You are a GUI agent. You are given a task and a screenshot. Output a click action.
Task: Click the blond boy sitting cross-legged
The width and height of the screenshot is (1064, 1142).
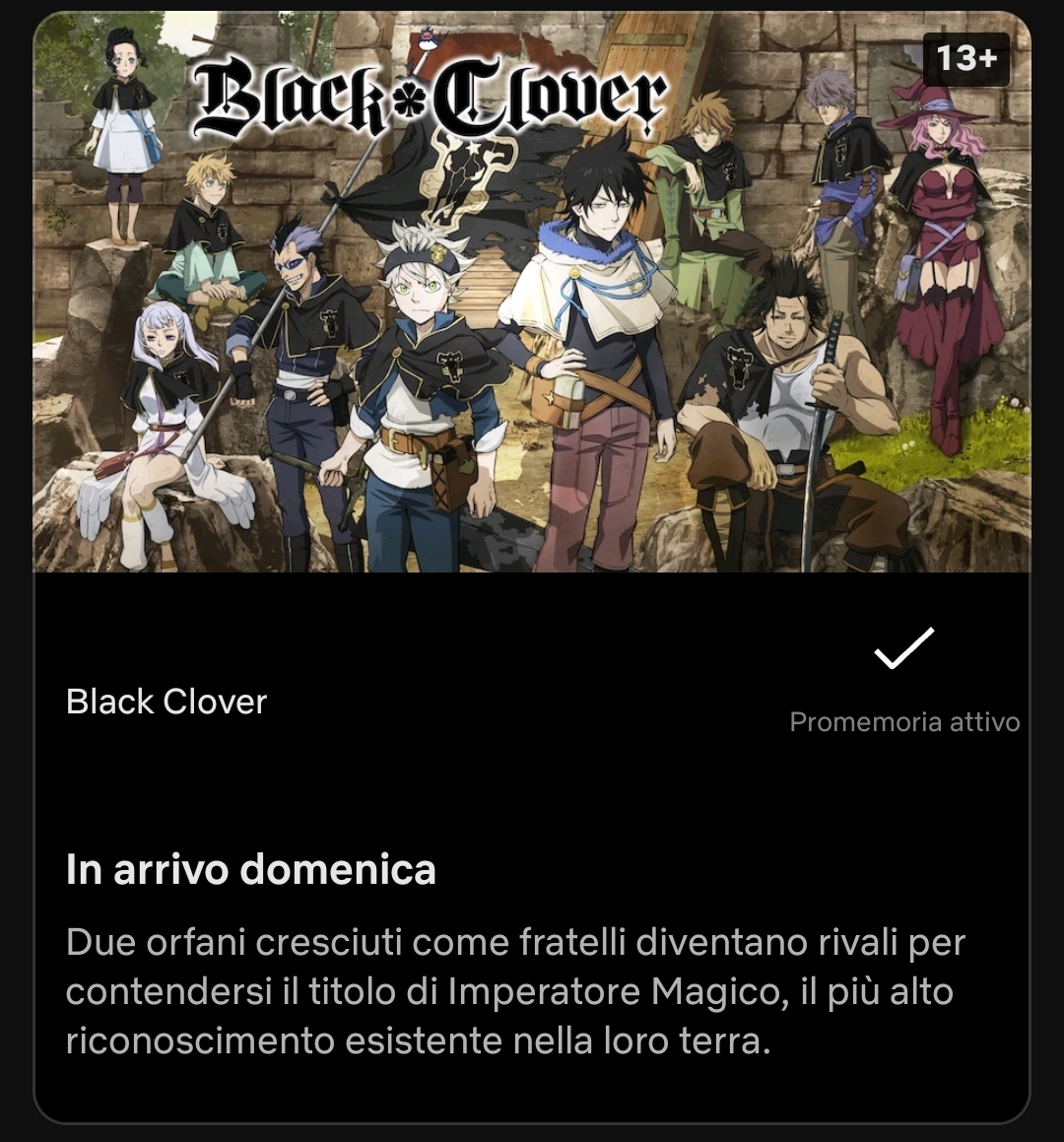pos(208,240)
